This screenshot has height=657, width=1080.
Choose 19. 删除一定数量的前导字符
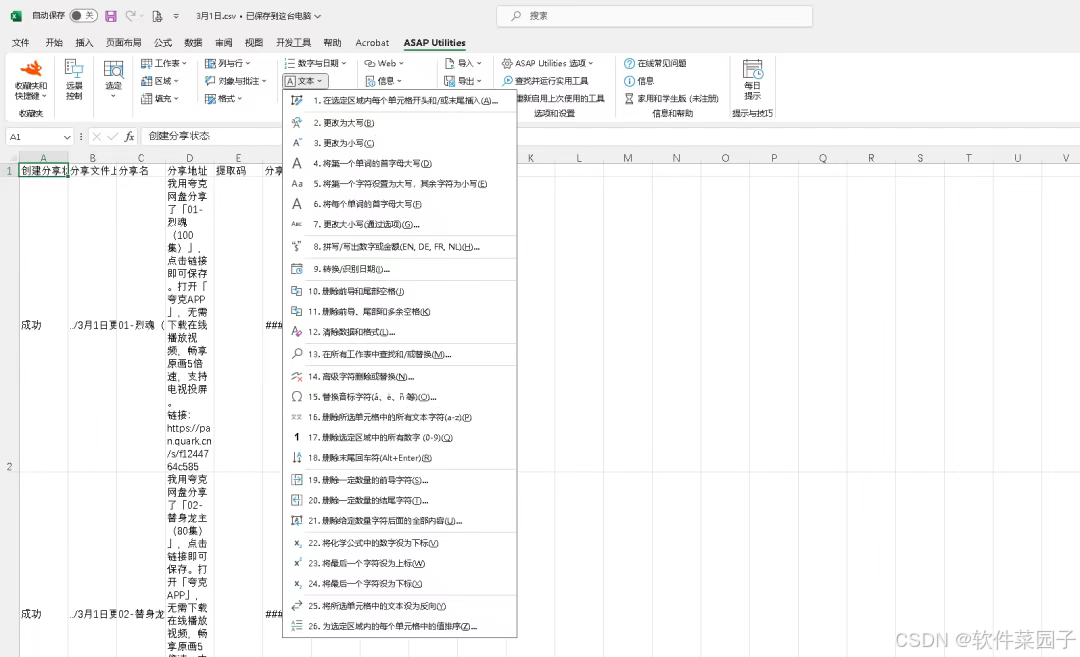[x=399, y=480]
